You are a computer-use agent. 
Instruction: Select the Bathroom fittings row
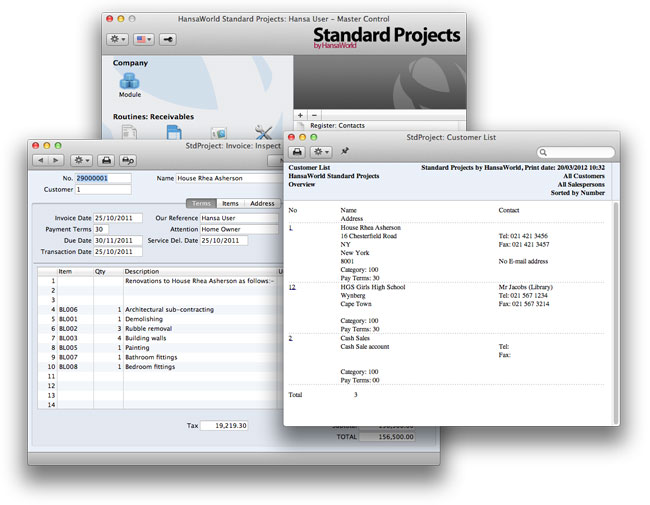point(160,357)
